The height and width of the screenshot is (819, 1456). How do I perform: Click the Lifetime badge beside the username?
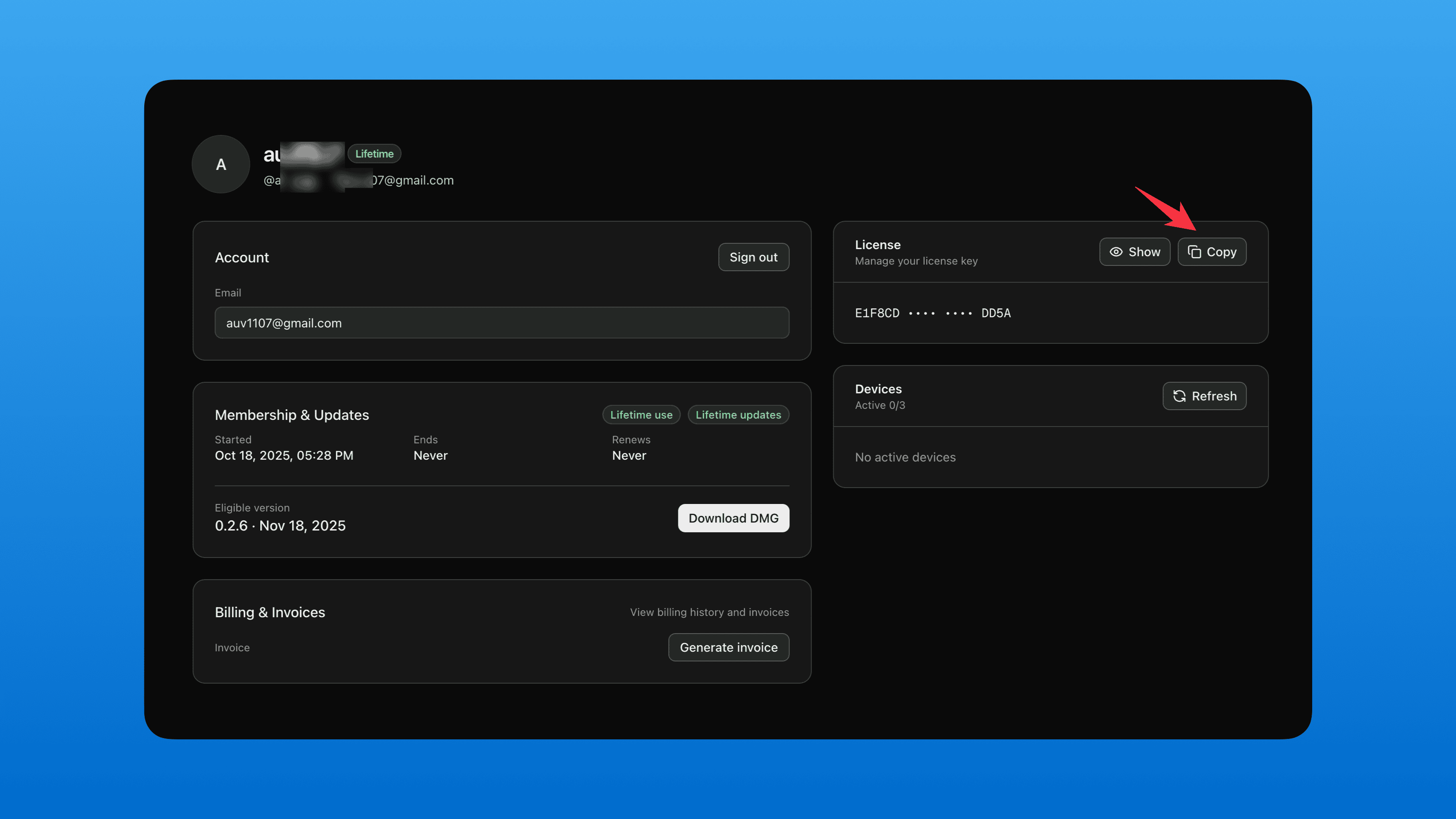(374, 154)
